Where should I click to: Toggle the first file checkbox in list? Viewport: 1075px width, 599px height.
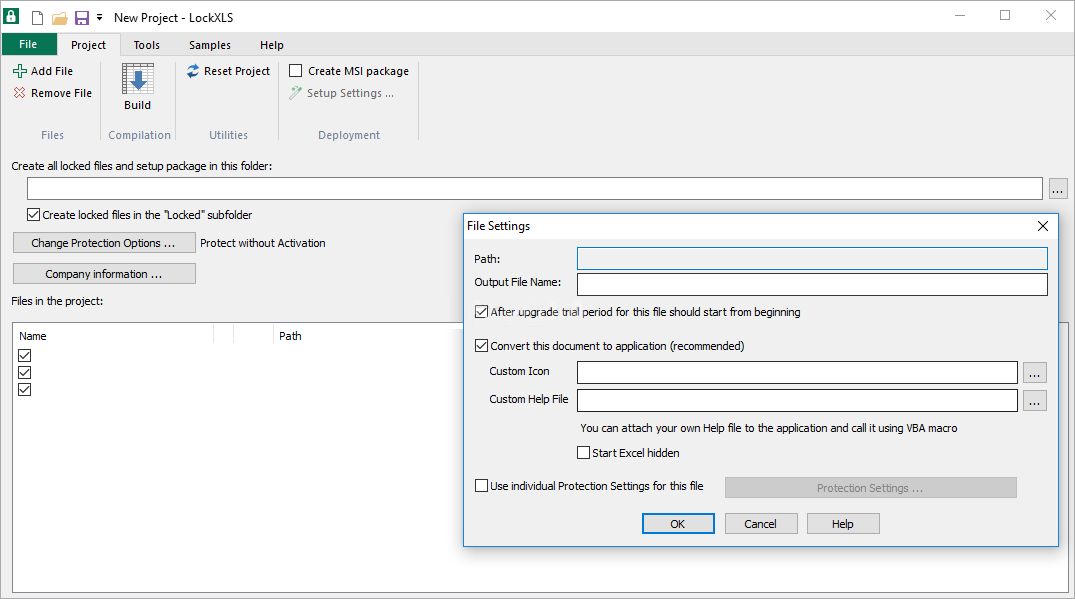tap(25, 355)
